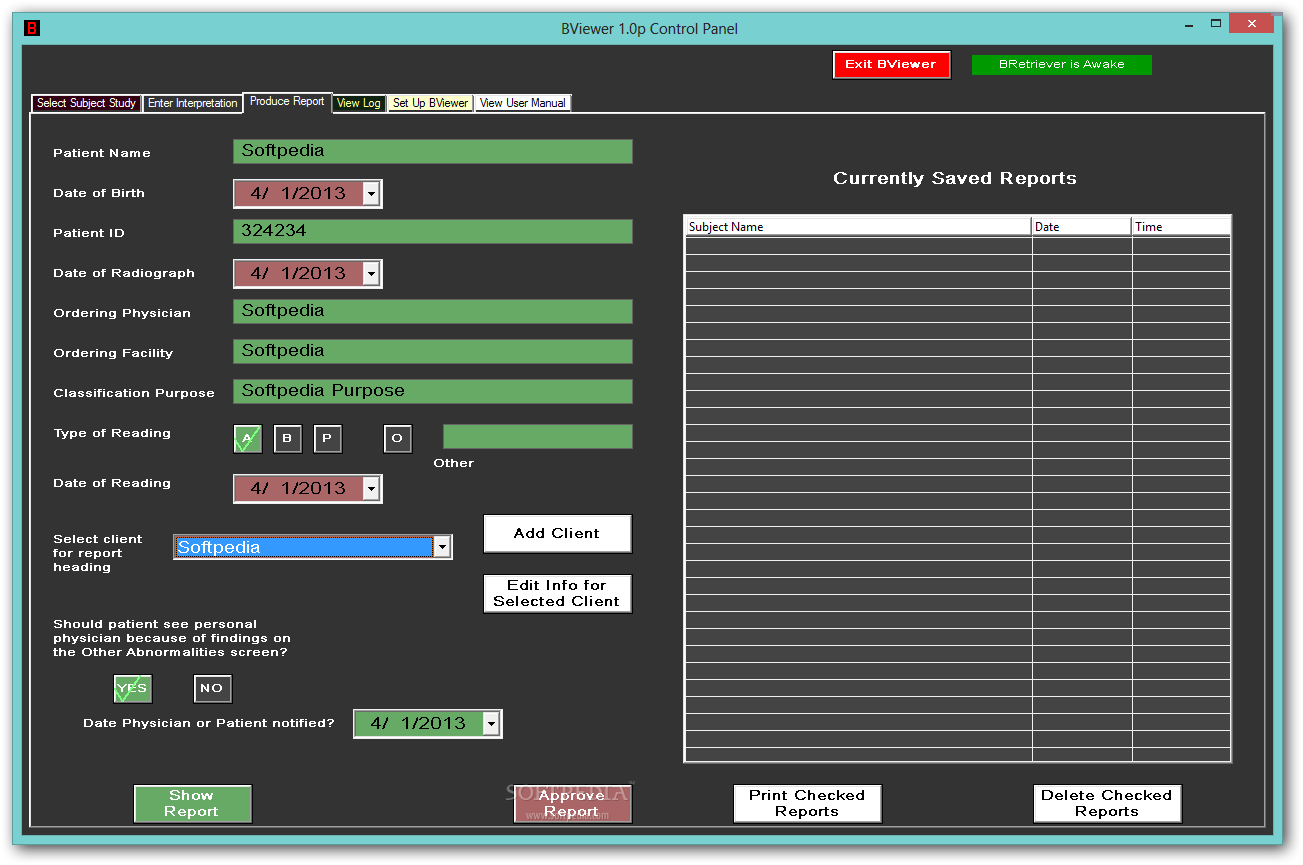The image size is (1303, 865).
Task: Toggle reading type A checkbox
Action: pos(247,439)
